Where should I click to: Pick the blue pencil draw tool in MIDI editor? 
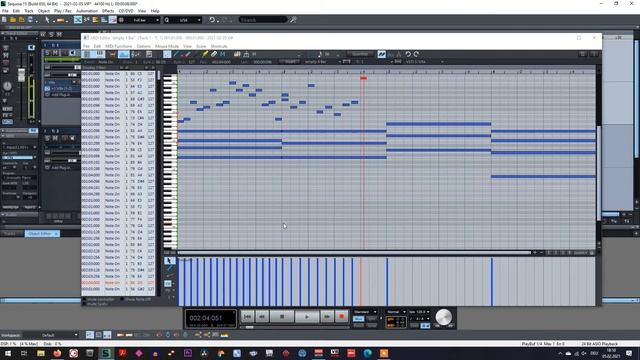tap(176, 54)
